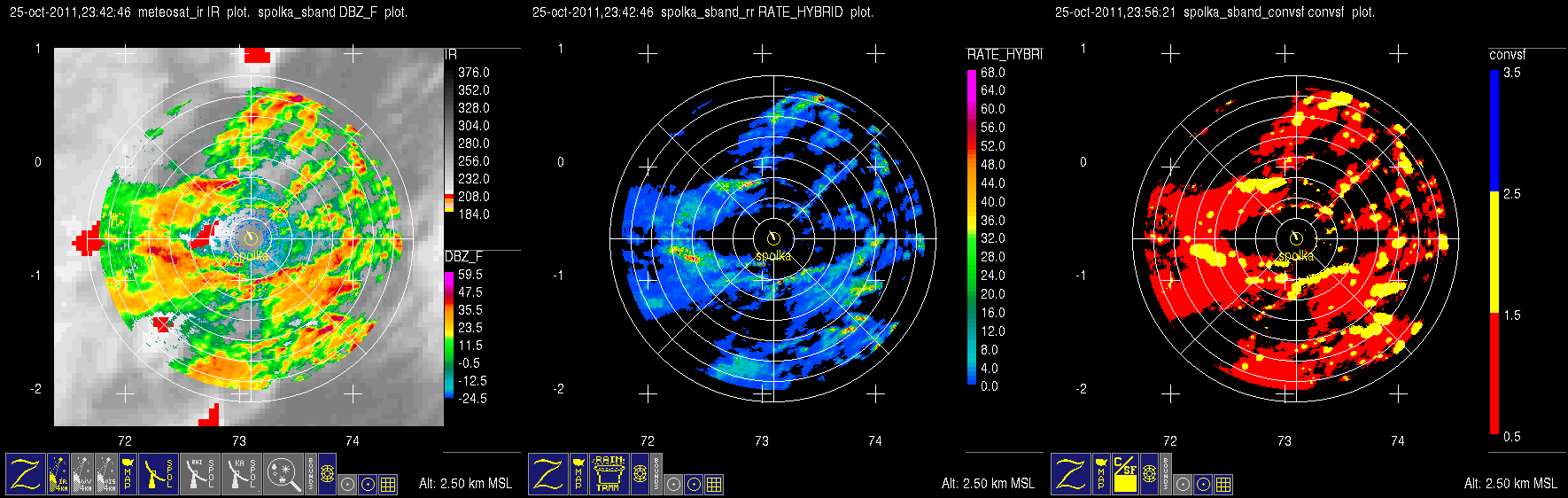Click the spolka radar marker in RATE_HYBRID plot
1568x498 pixels.
click(773, 238)
